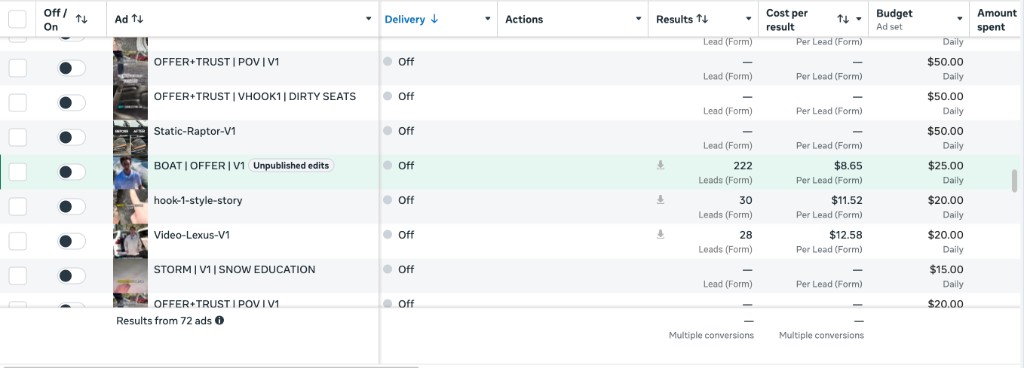1024x368 pixels.
Task: Sort by the Off / On column arrows
Action: pyautogui.click(x=82, y=20)
